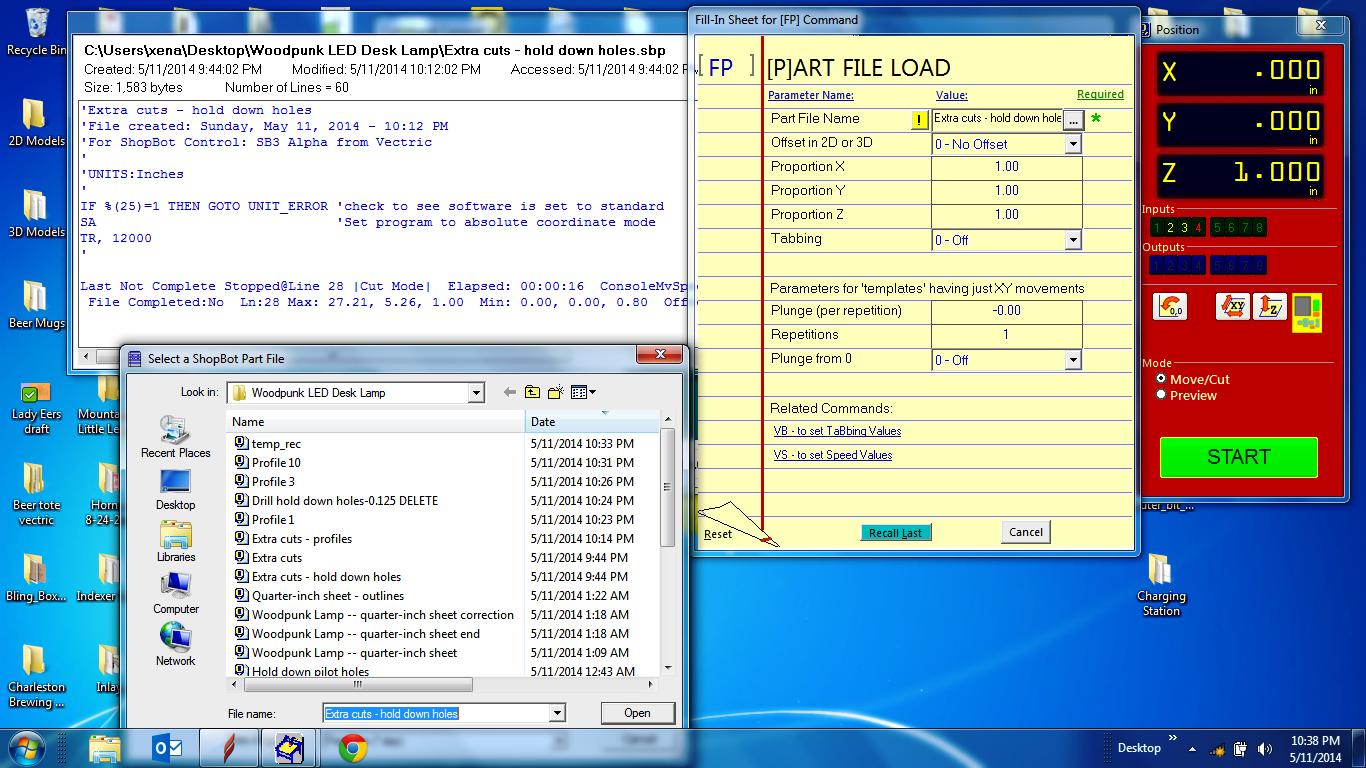
Task: Create a new folder in file dialog
Action: tap(555, 393)
